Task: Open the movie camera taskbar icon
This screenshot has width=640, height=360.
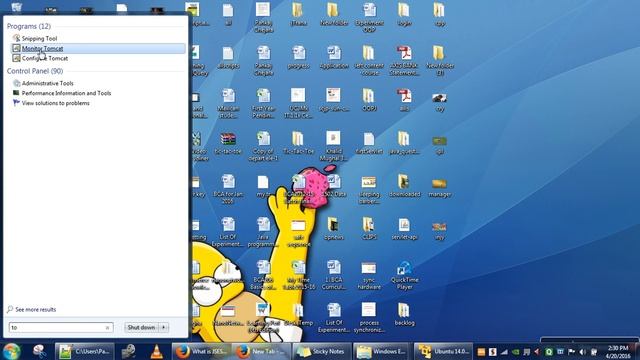Action: 128,351
